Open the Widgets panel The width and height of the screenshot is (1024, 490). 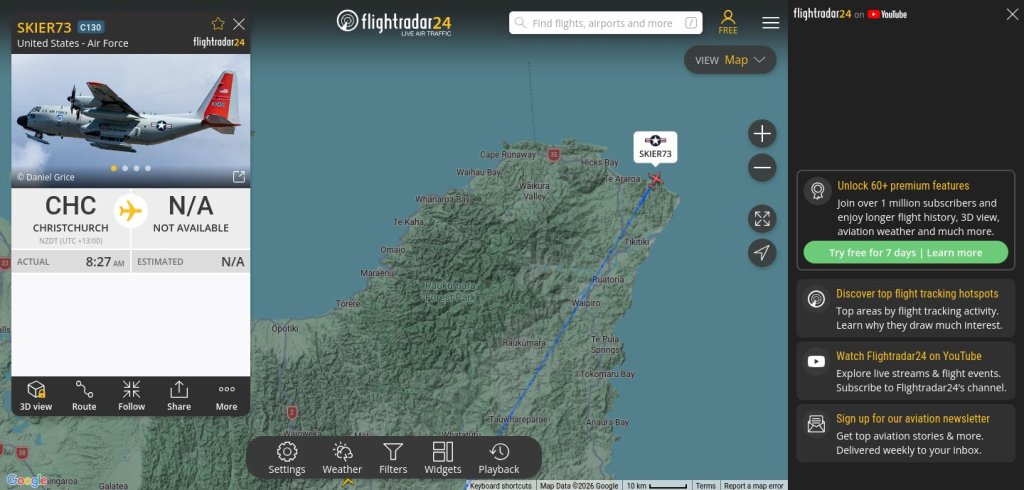click(443, 458)
